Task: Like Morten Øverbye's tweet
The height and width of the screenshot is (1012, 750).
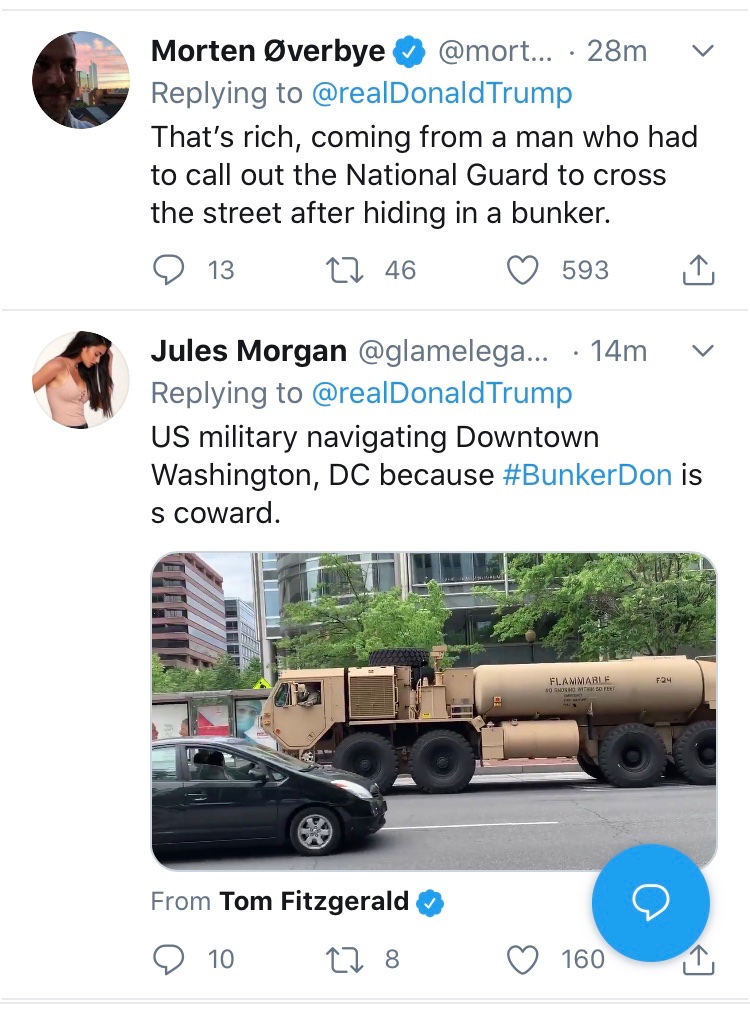Action: coord(523,270)
